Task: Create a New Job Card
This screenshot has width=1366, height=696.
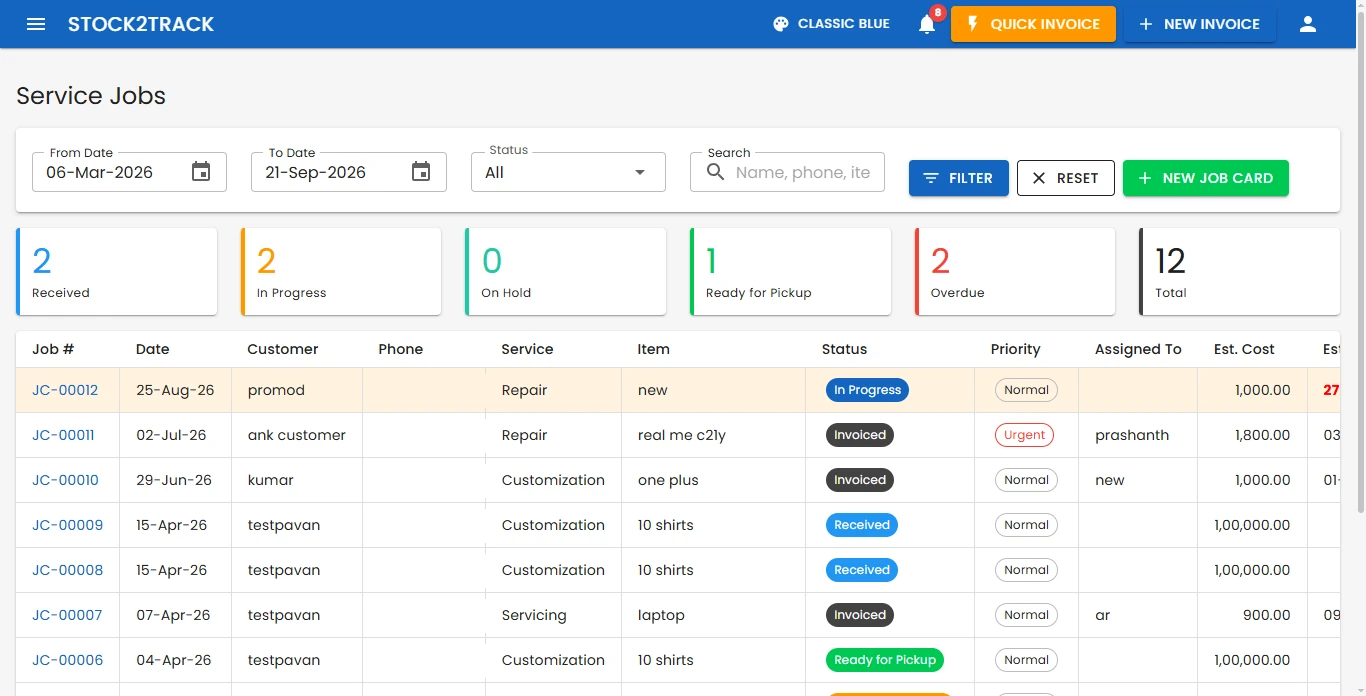Action: [1206, 178]
